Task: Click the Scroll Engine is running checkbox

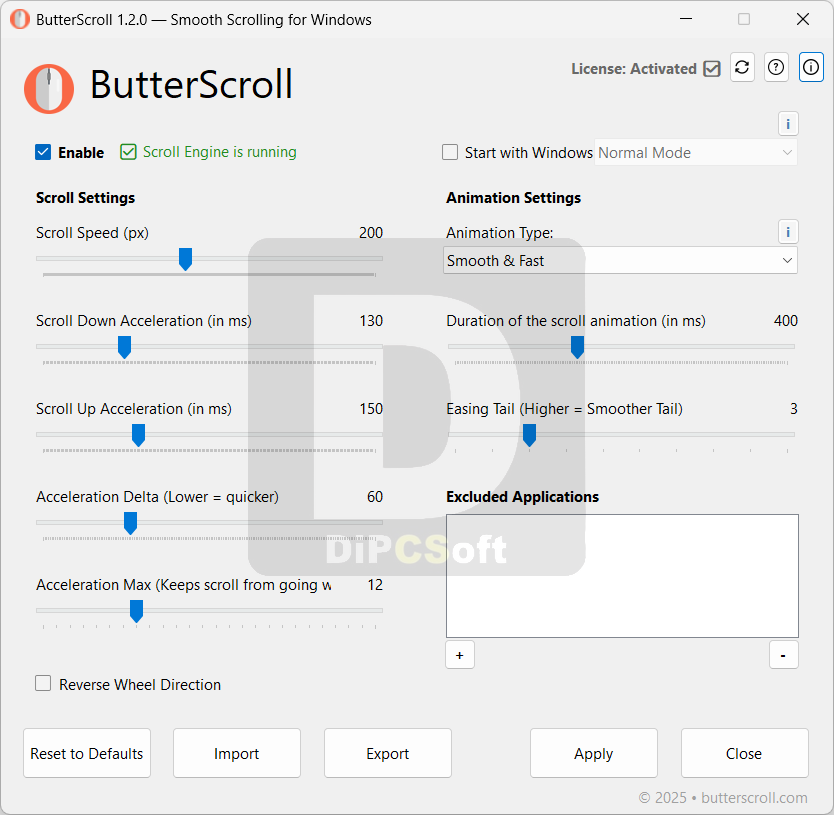Action: pos(128,152)
